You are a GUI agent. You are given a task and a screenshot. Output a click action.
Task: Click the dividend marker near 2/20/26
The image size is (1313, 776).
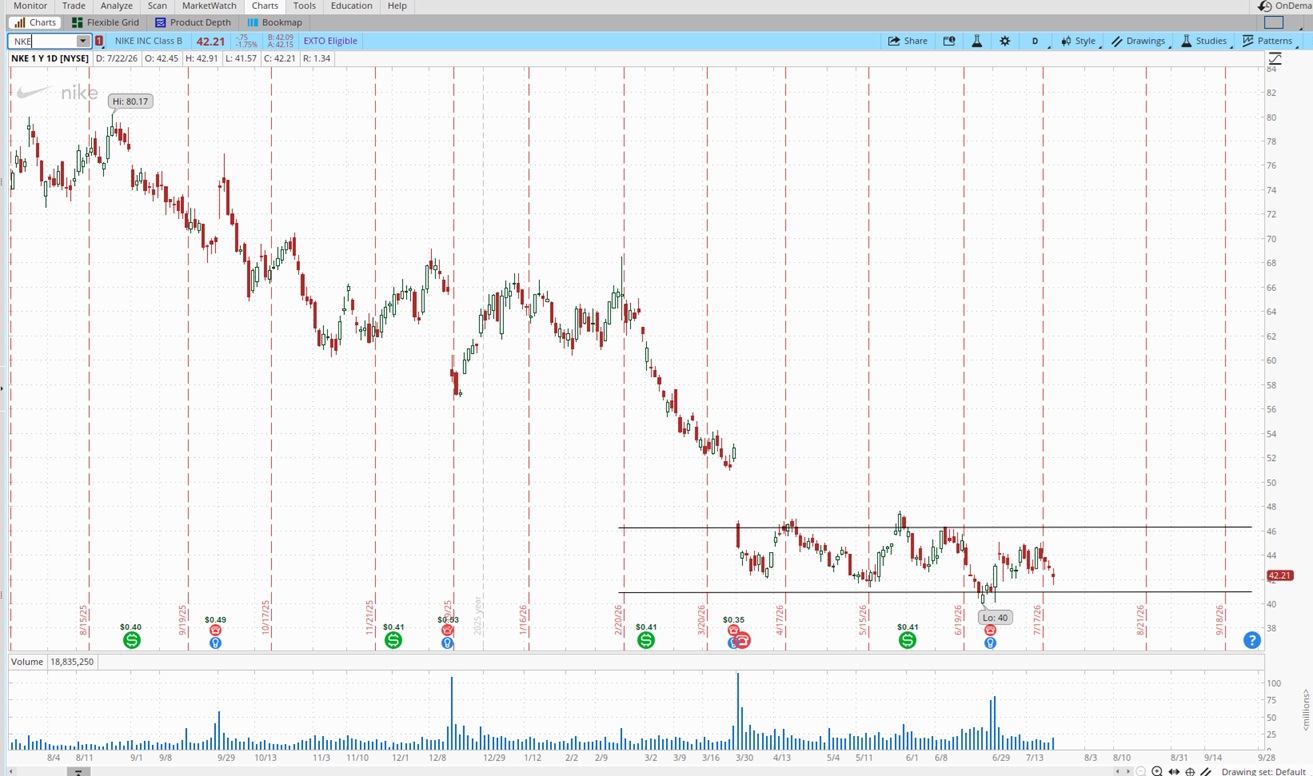coord(646,640)
